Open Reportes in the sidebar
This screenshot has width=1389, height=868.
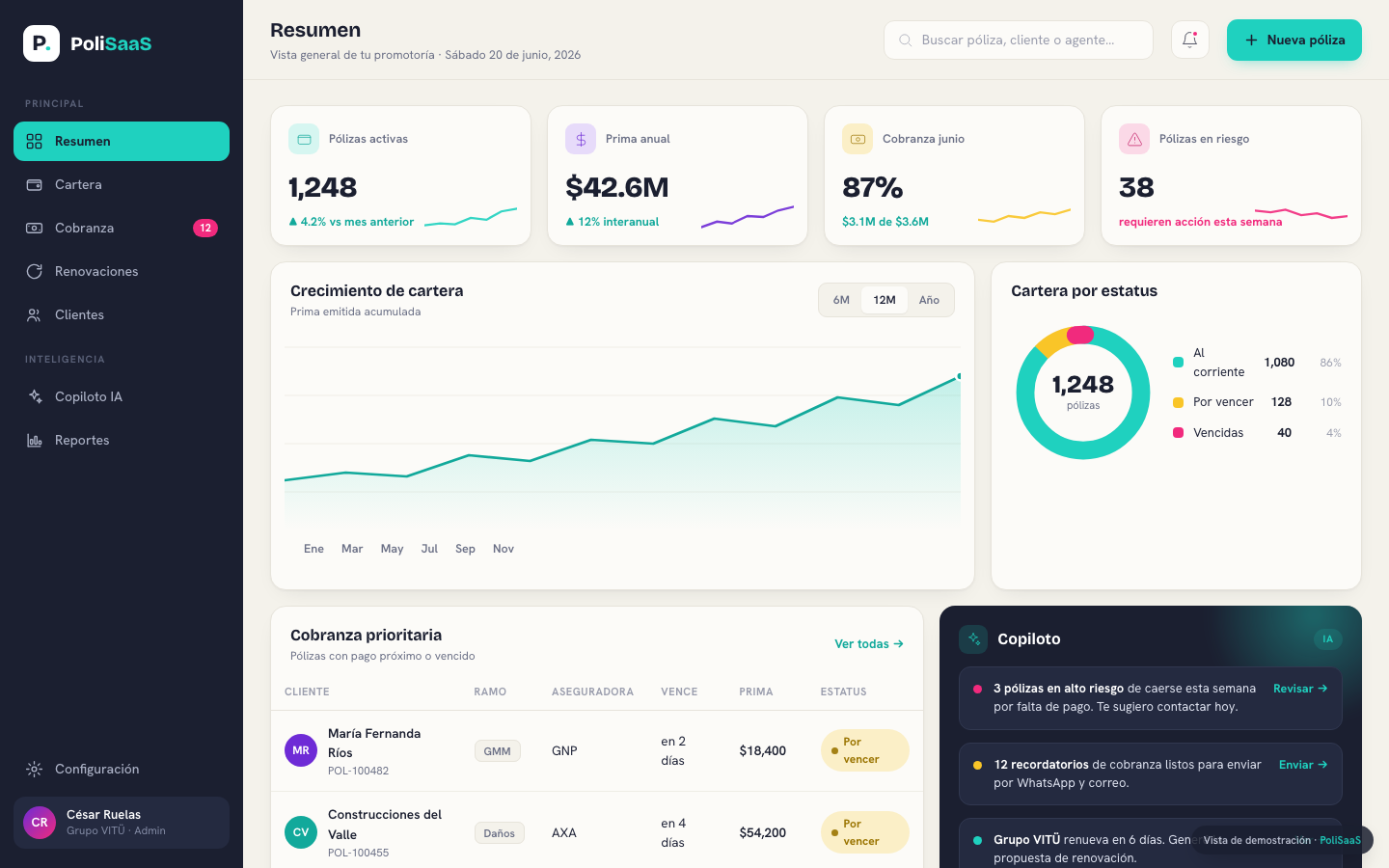[x=122, y=440]
